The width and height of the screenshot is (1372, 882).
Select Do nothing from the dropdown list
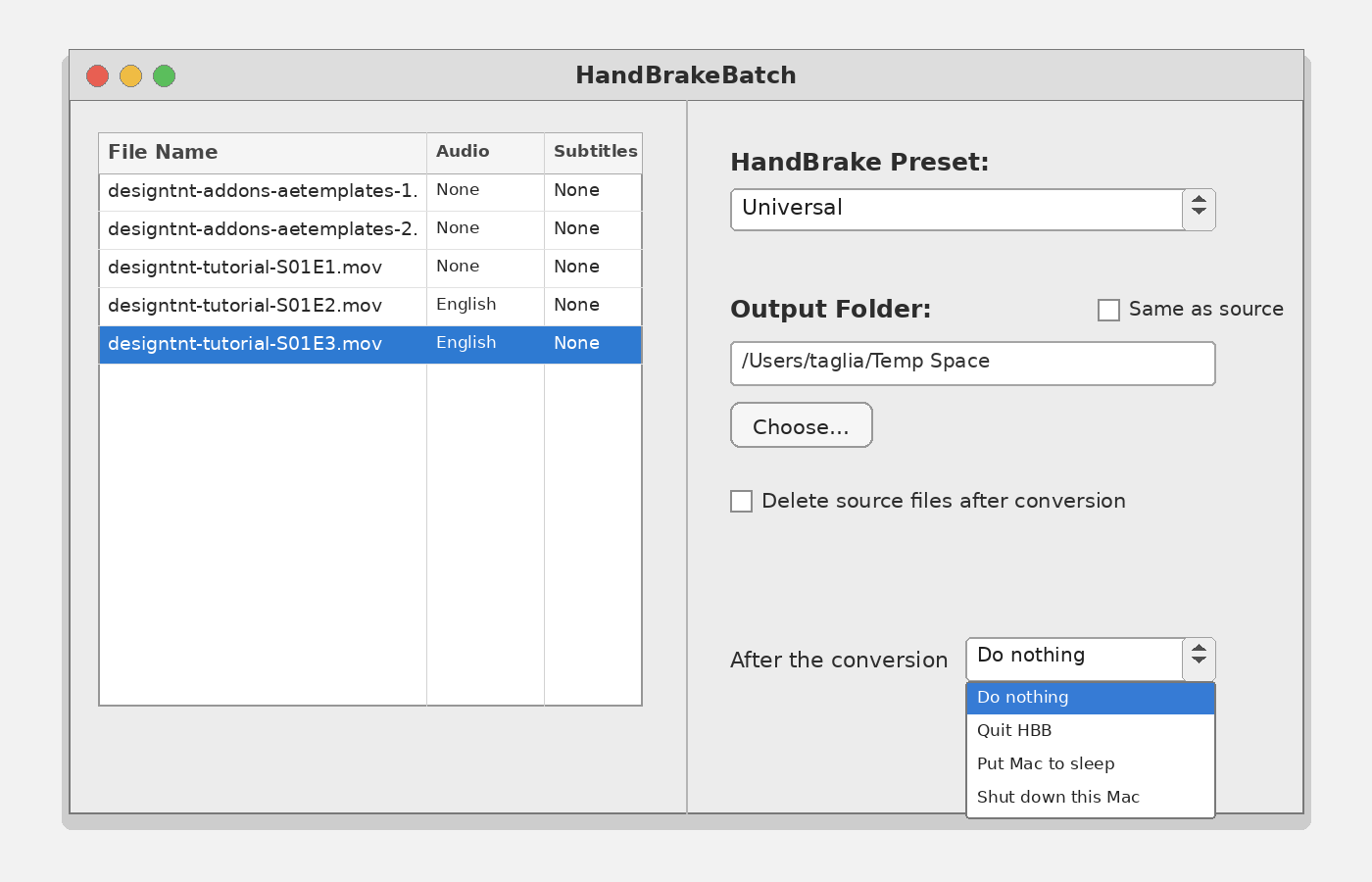click(1091, 698)
